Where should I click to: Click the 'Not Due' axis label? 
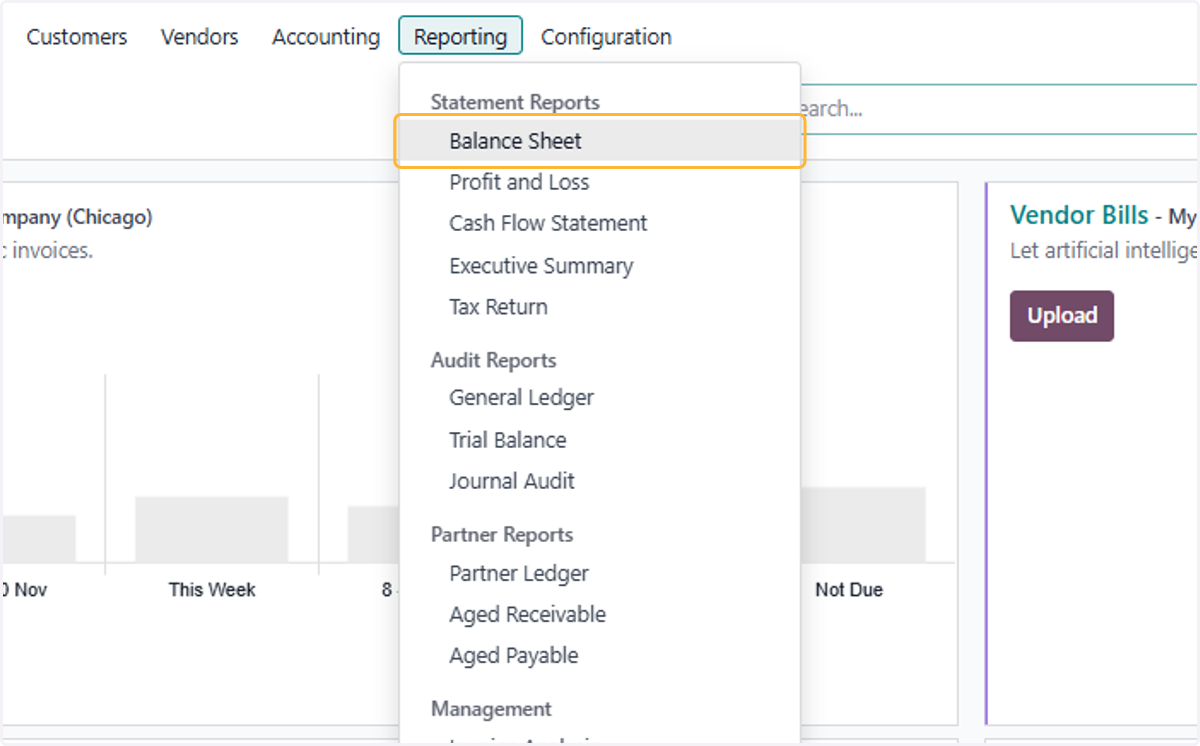849,590
